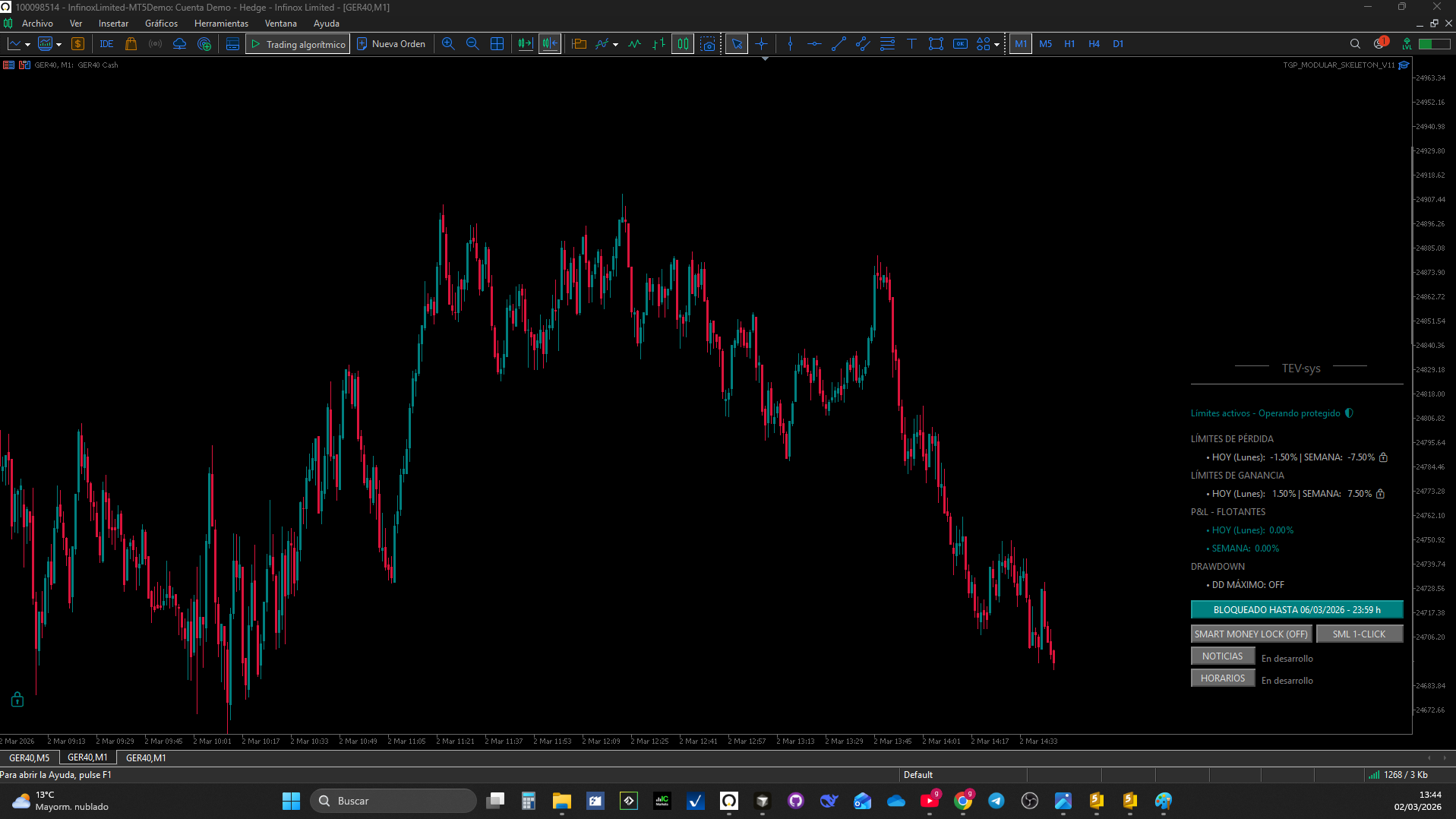Expand the shapes objects dropdown arrow
Image resolution: width=1456 pixels, height=819 pixels.
(996, 45)
